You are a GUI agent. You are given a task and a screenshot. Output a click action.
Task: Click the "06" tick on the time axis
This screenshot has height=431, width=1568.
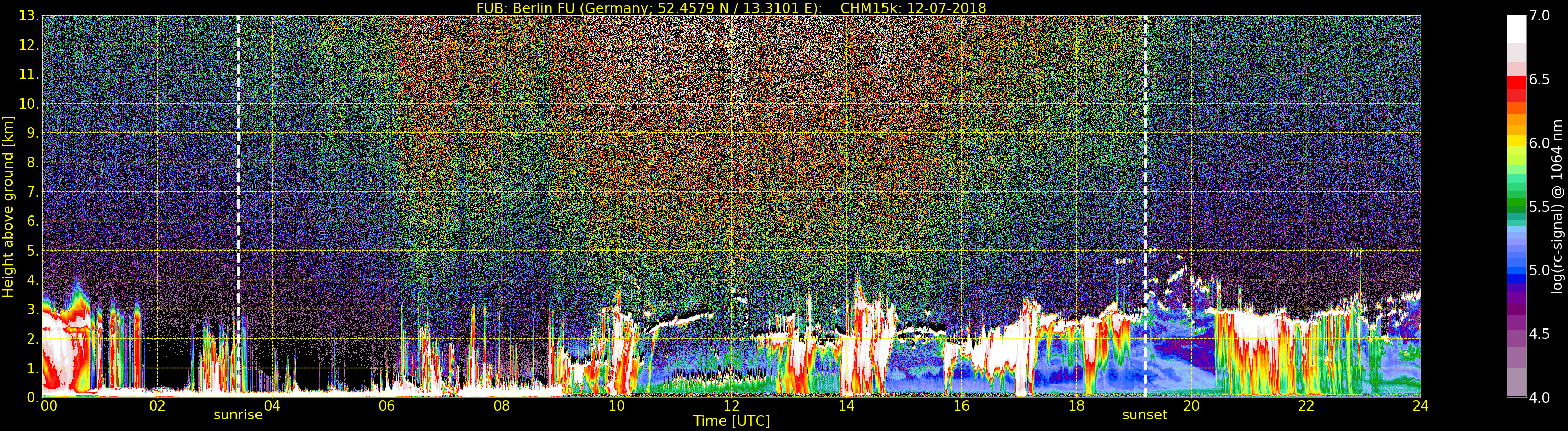coord(387,405)
